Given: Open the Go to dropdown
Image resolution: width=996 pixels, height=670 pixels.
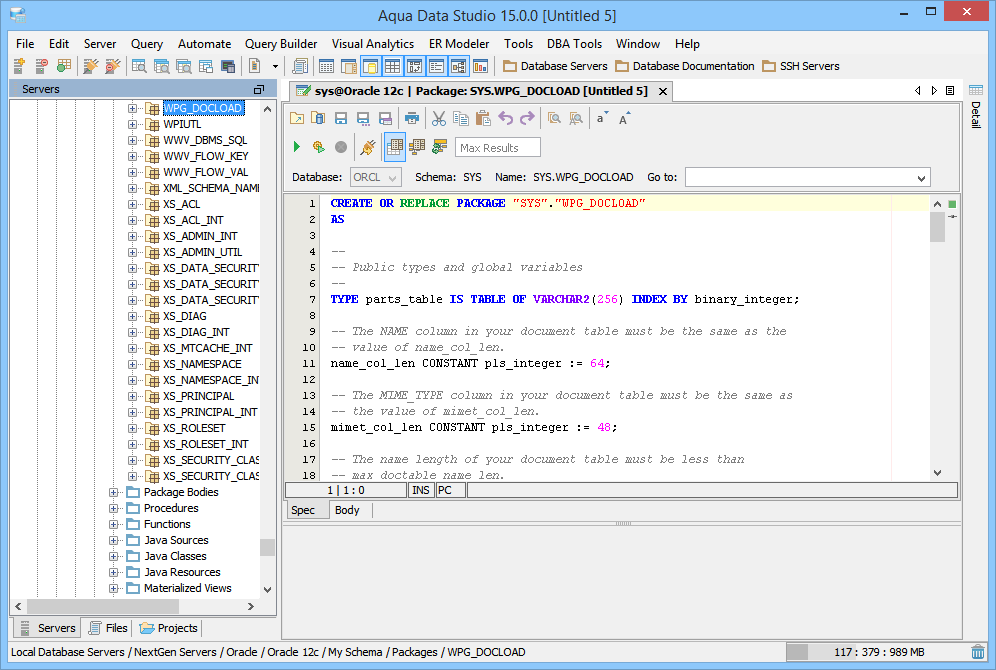Looking at the screenshot, I should click(921, 177).
